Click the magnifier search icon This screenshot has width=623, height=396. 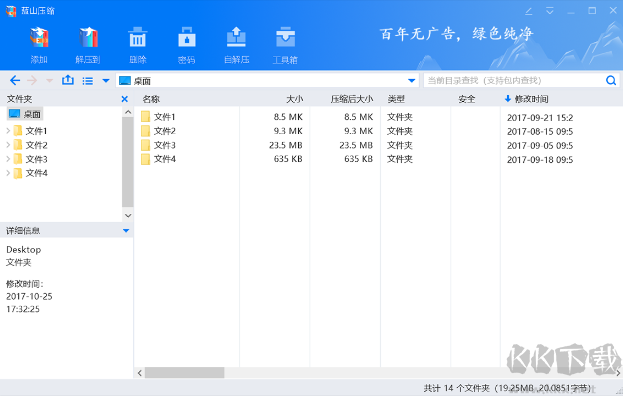[611, 81]
